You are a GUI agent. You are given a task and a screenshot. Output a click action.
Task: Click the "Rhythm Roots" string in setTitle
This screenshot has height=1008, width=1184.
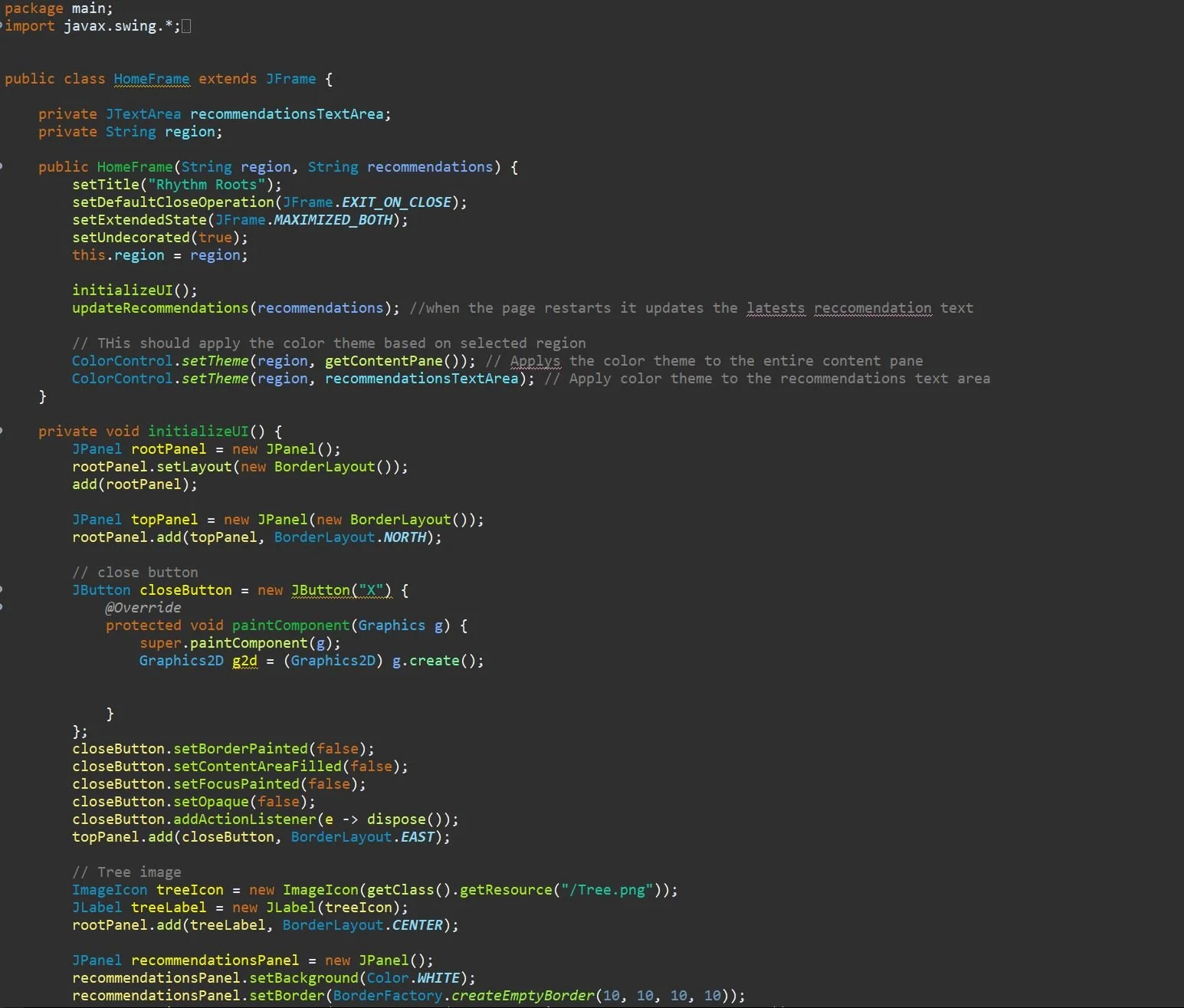tap(207, 185)
